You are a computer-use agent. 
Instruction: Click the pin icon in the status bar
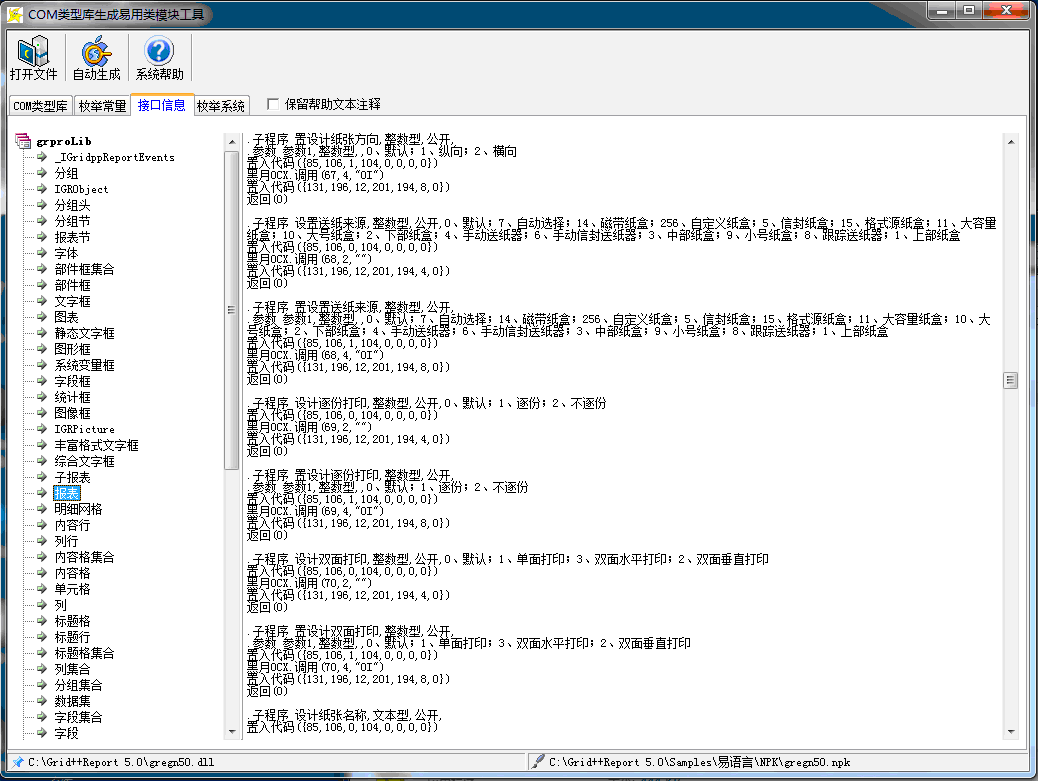[x=17, y=762]
